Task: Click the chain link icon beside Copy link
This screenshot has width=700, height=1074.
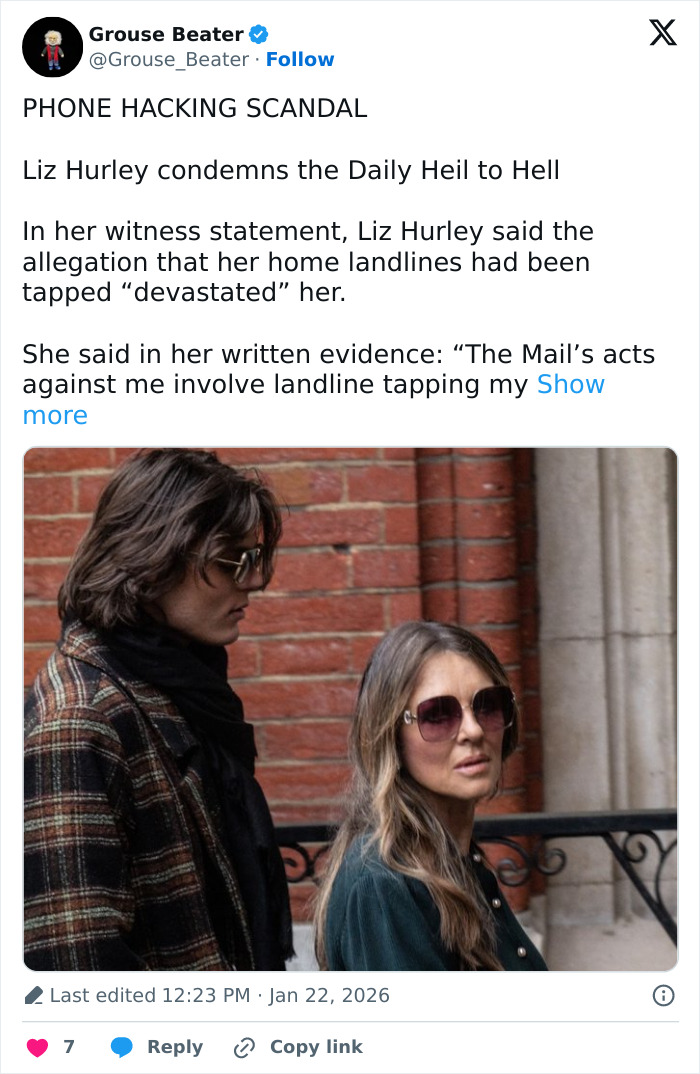Action: coord(243,1046)
